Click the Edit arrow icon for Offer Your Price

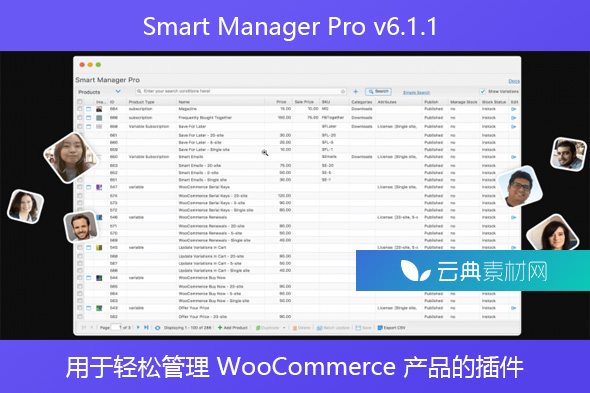point(514,308)
